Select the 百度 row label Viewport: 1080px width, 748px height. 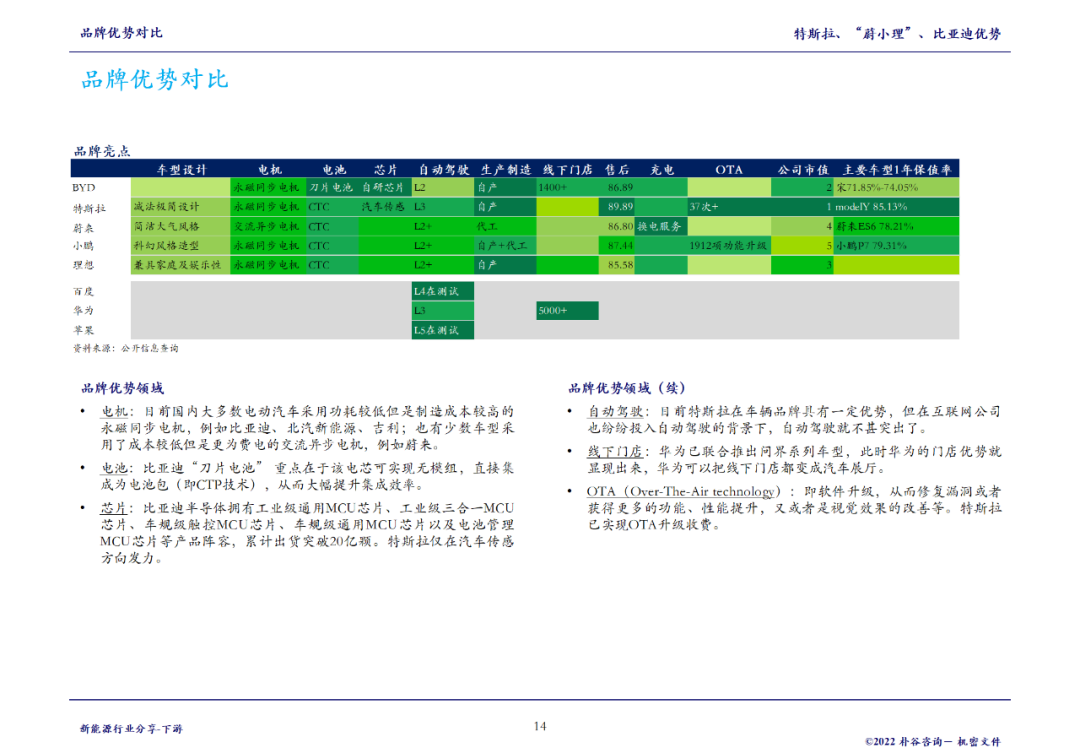83,291
